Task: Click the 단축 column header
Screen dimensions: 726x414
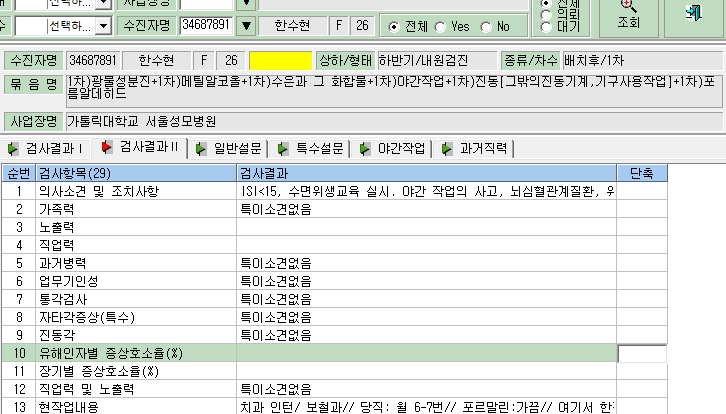Action: [642, 173]
